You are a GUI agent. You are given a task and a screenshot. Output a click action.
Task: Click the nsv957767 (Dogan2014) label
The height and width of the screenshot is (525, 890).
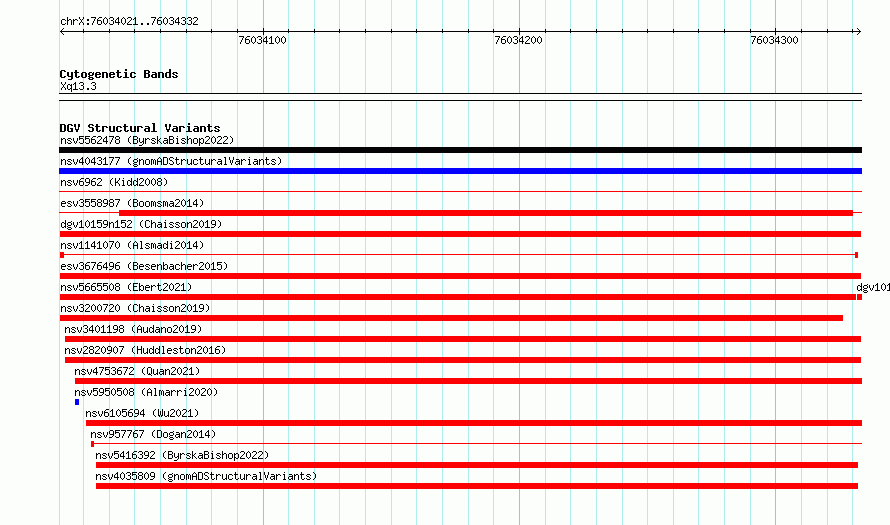pos(153,434)
